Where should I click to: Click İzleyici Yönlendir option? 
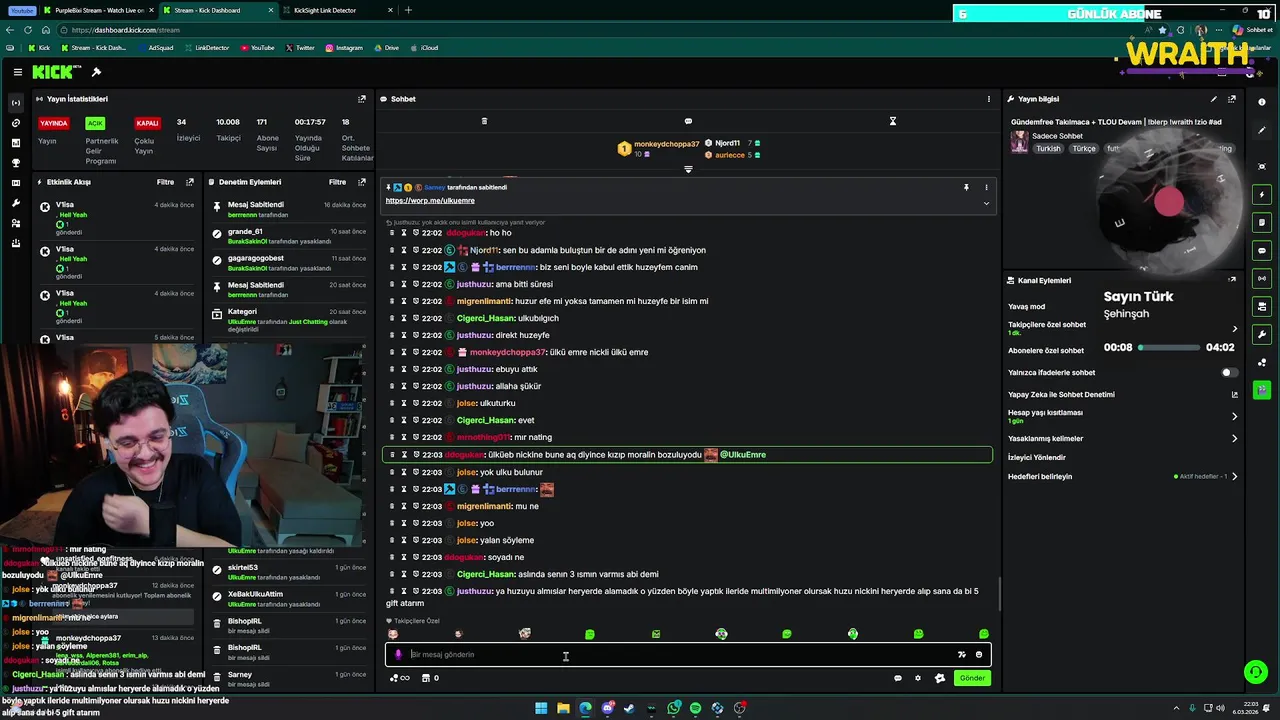tap(1037, 457)
